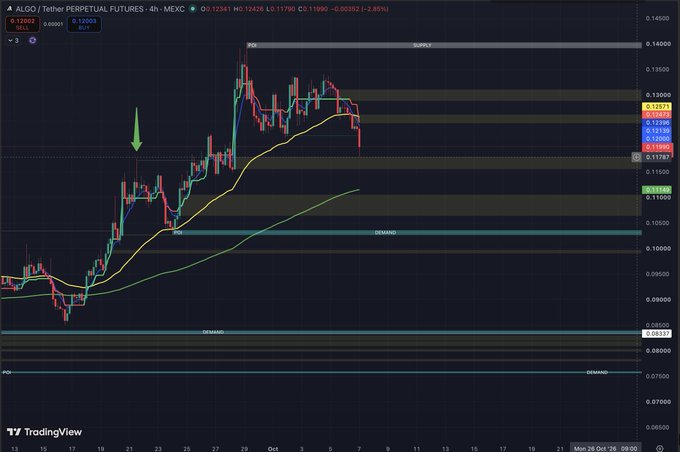Screen dimensions: 680x452
Task: Click the DEMAND label on 0.07500 line
Action: (x=597, y=373)
